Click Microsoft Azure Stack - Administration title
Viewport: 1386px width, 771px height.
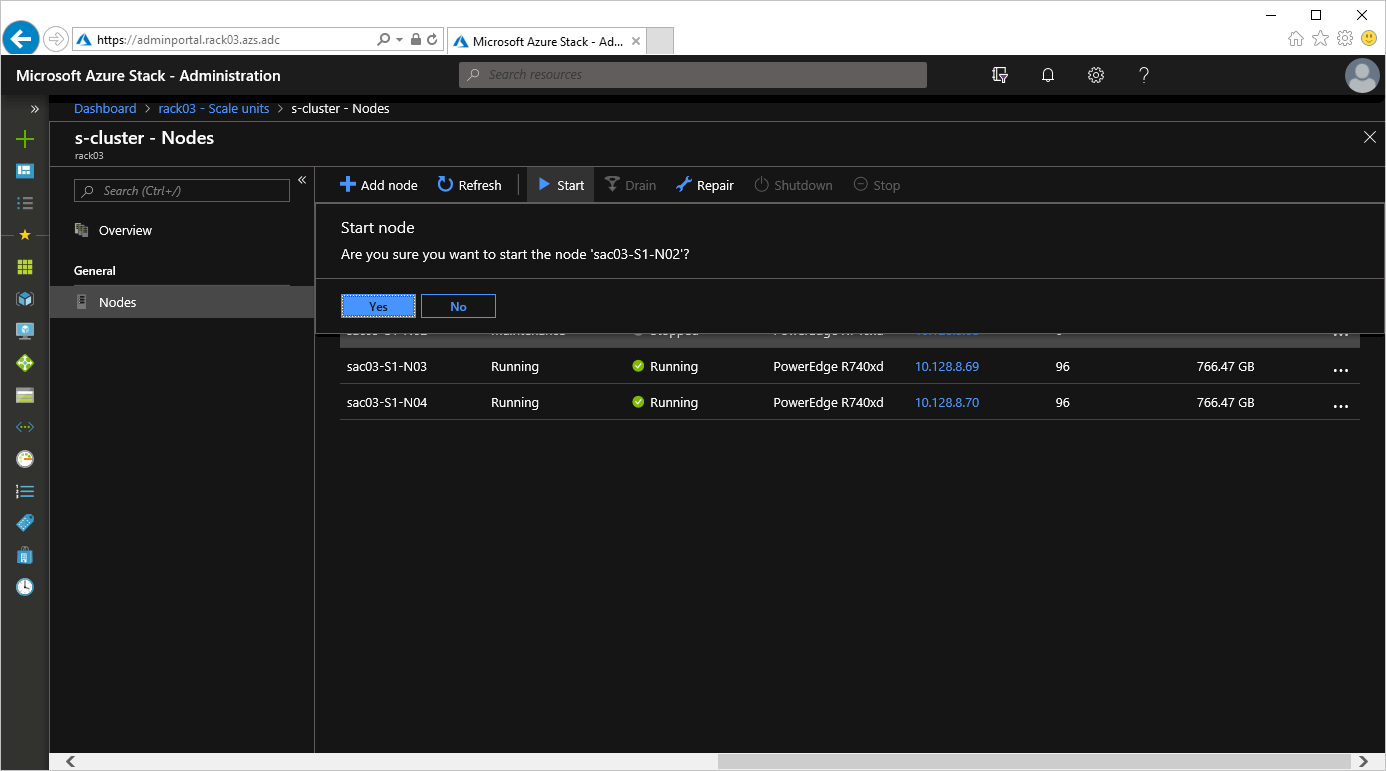pyautogui.click(x=148, y=76)
